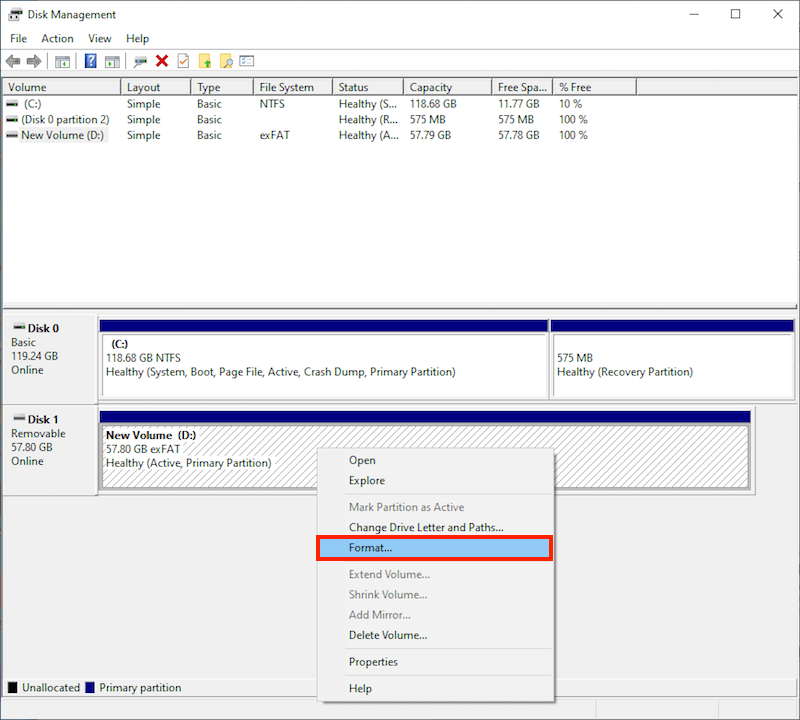Click the rightmost list-style toolbar icon

247,60
